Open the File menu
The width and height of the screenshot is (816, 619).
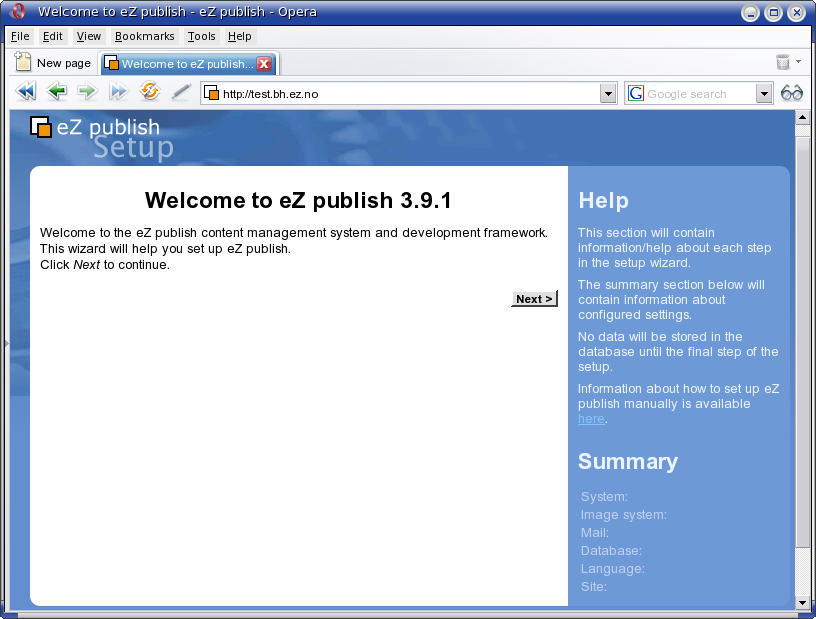point(20,36)
